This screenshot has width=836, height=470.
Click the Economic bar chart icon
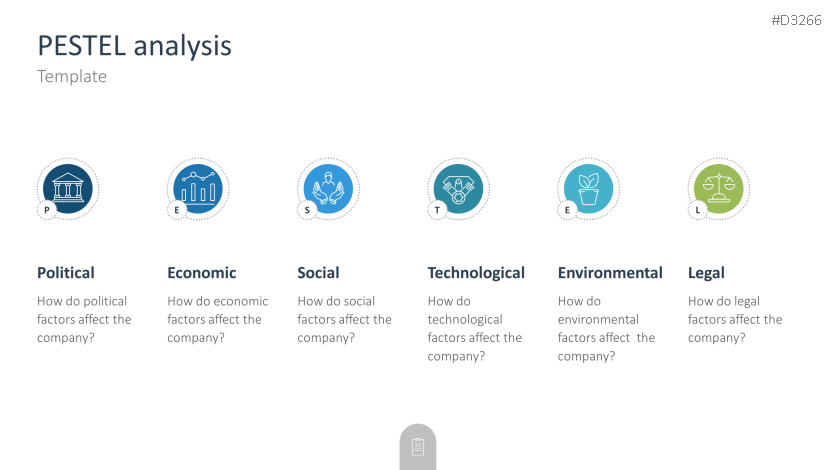click(198, 187)
